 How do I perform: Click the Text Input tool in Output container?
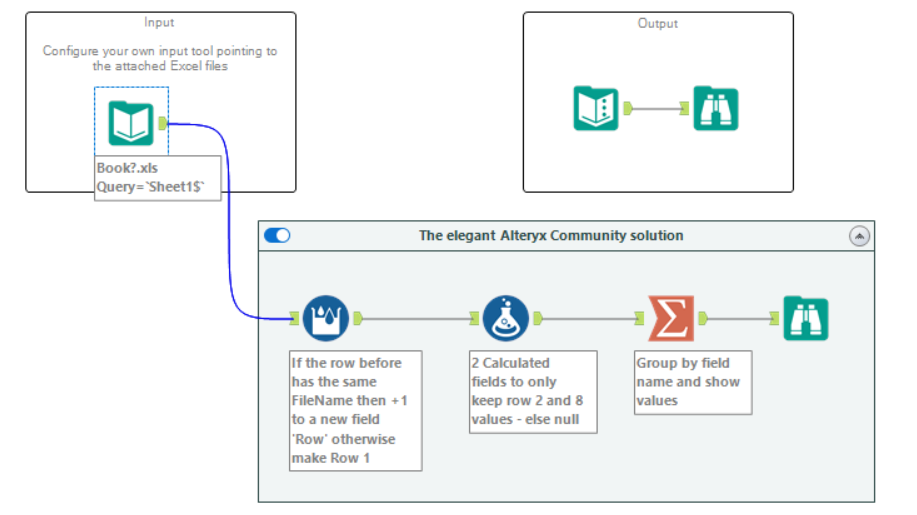(x=596, y=108)
